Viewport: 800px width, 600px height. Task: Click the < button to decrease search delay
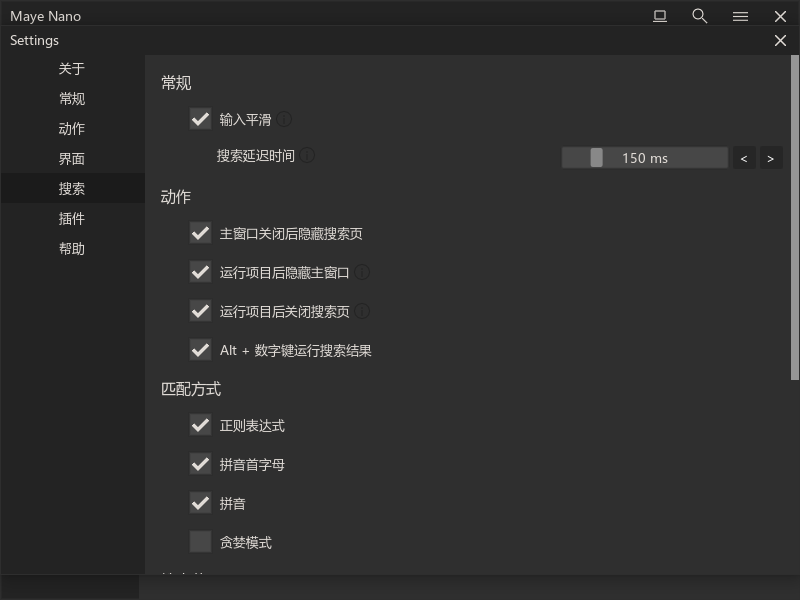[744, 157]
